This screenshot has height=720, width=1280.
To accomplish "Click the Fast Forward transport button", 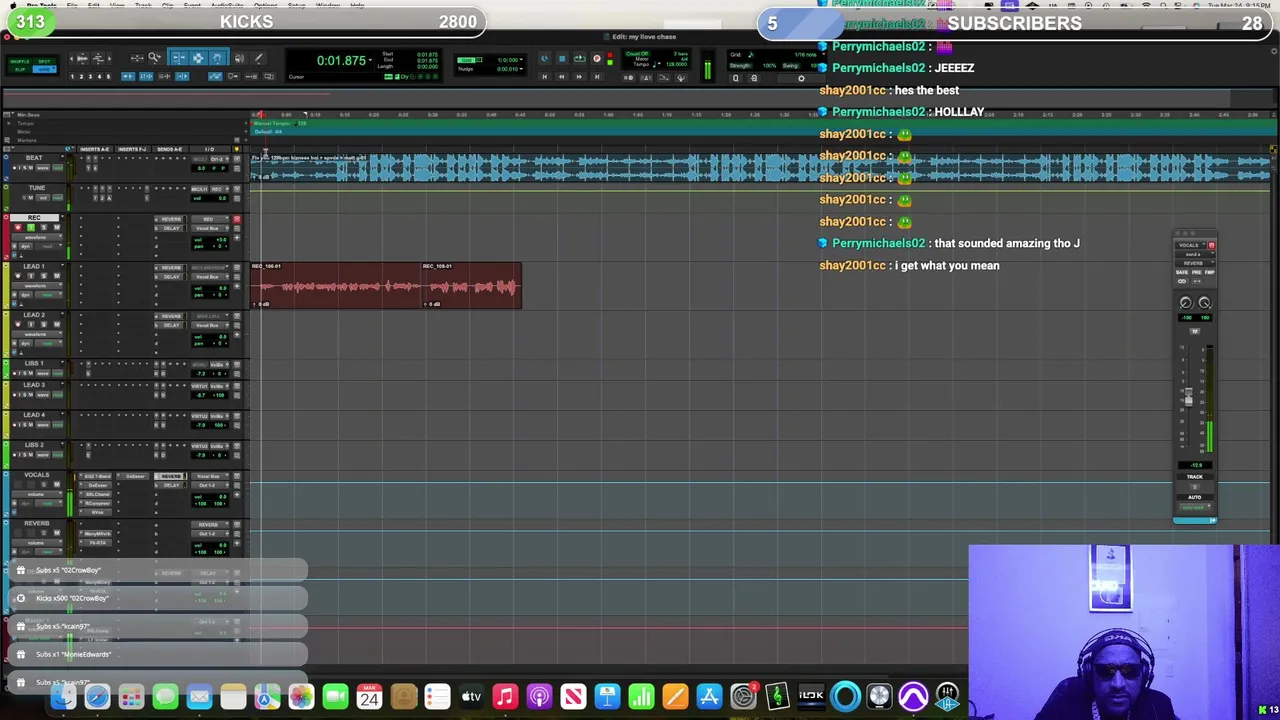I will 579,77.
